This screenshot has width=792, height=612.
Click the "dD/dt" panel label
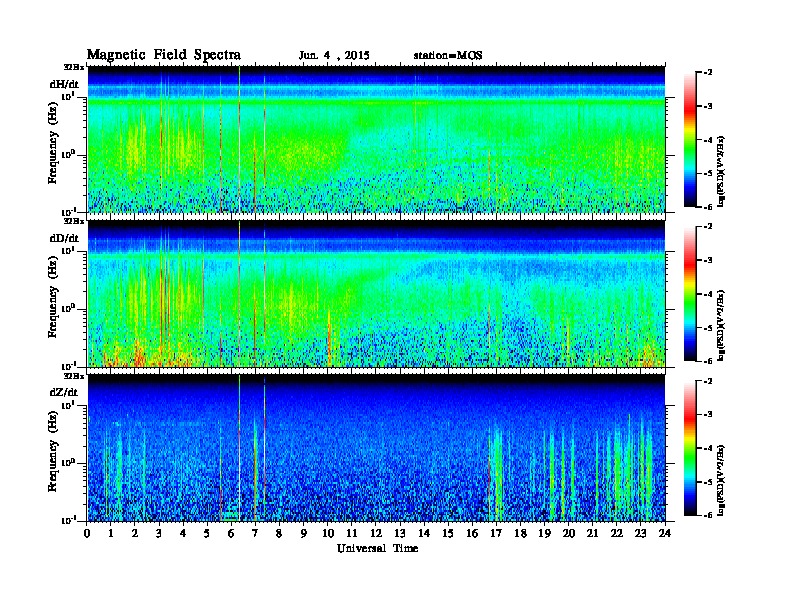tap(64, 238)
